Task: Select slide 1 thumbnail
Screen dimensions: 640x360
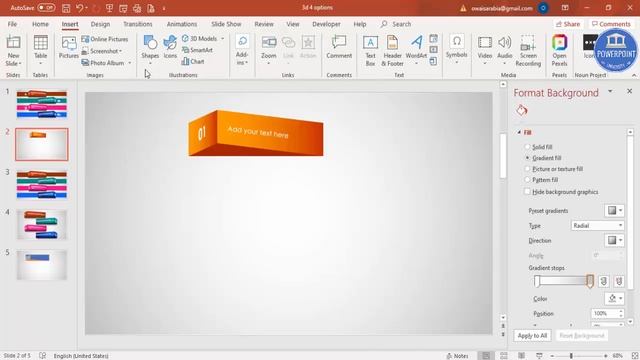Action: 42,104
